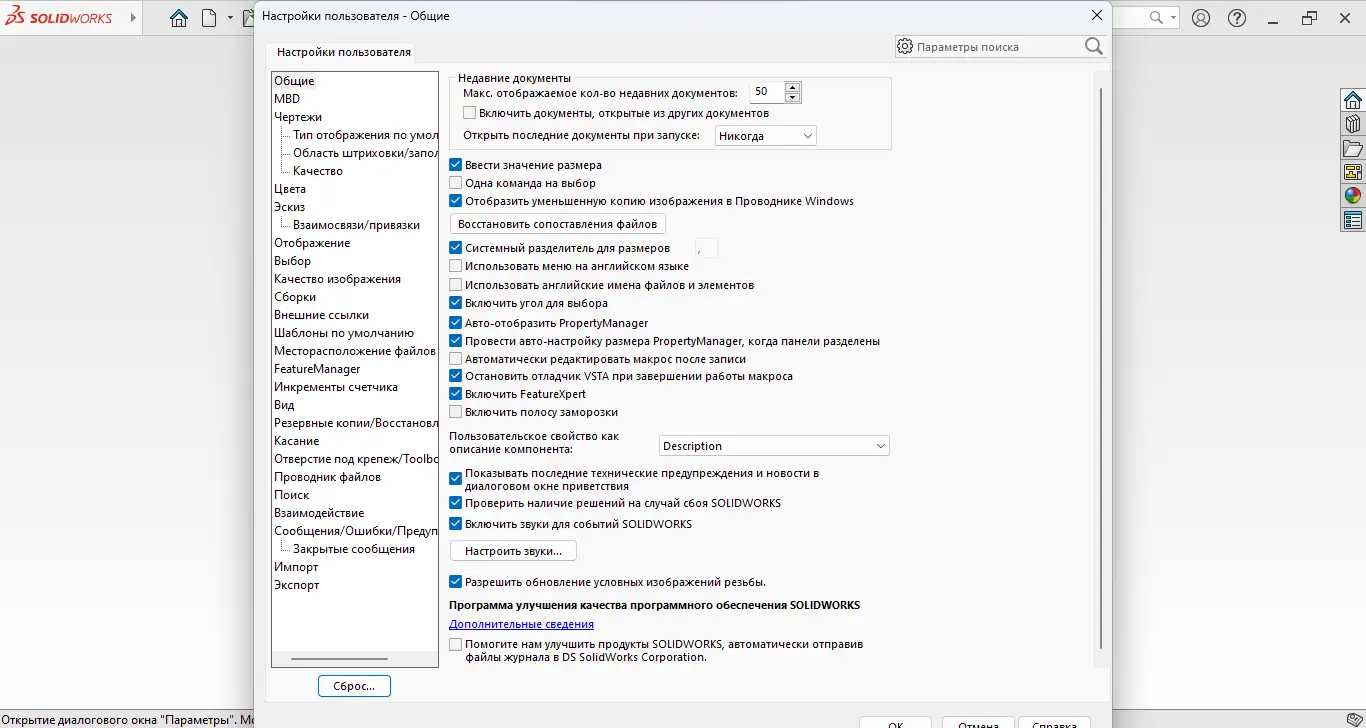Image resolution: width=1366 pixels, height=728 pixels.
Task: Click the 'Настроить звуки...' button
Action: point(514,551)
